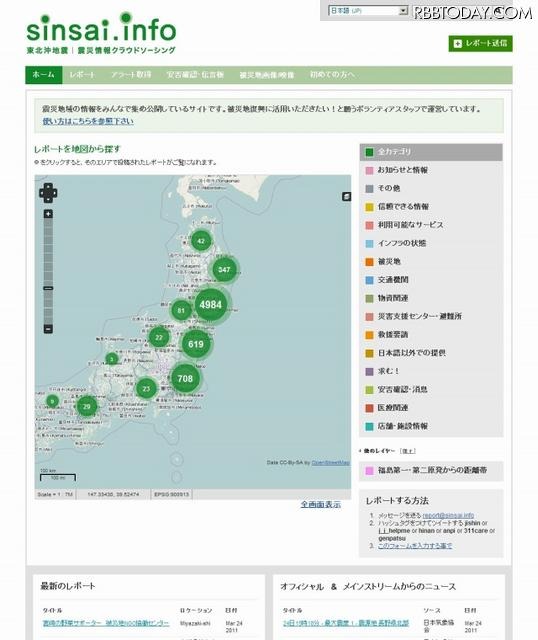Click the map zoom level slider handle

(x=48, y=288)
